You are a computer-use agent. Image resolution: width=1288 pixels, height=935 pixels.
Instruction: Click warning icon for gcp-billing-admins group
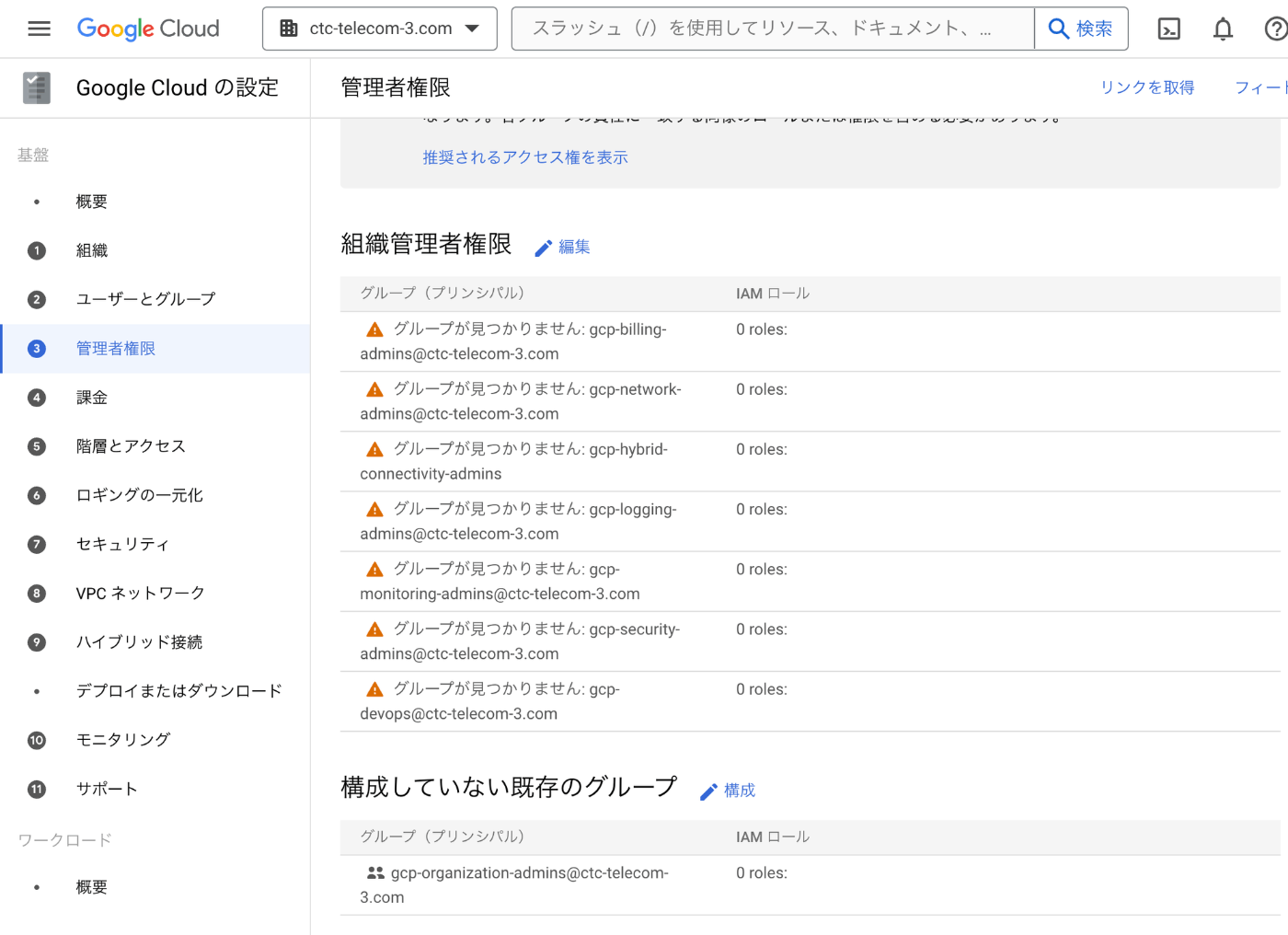click(x=374, y=329)
